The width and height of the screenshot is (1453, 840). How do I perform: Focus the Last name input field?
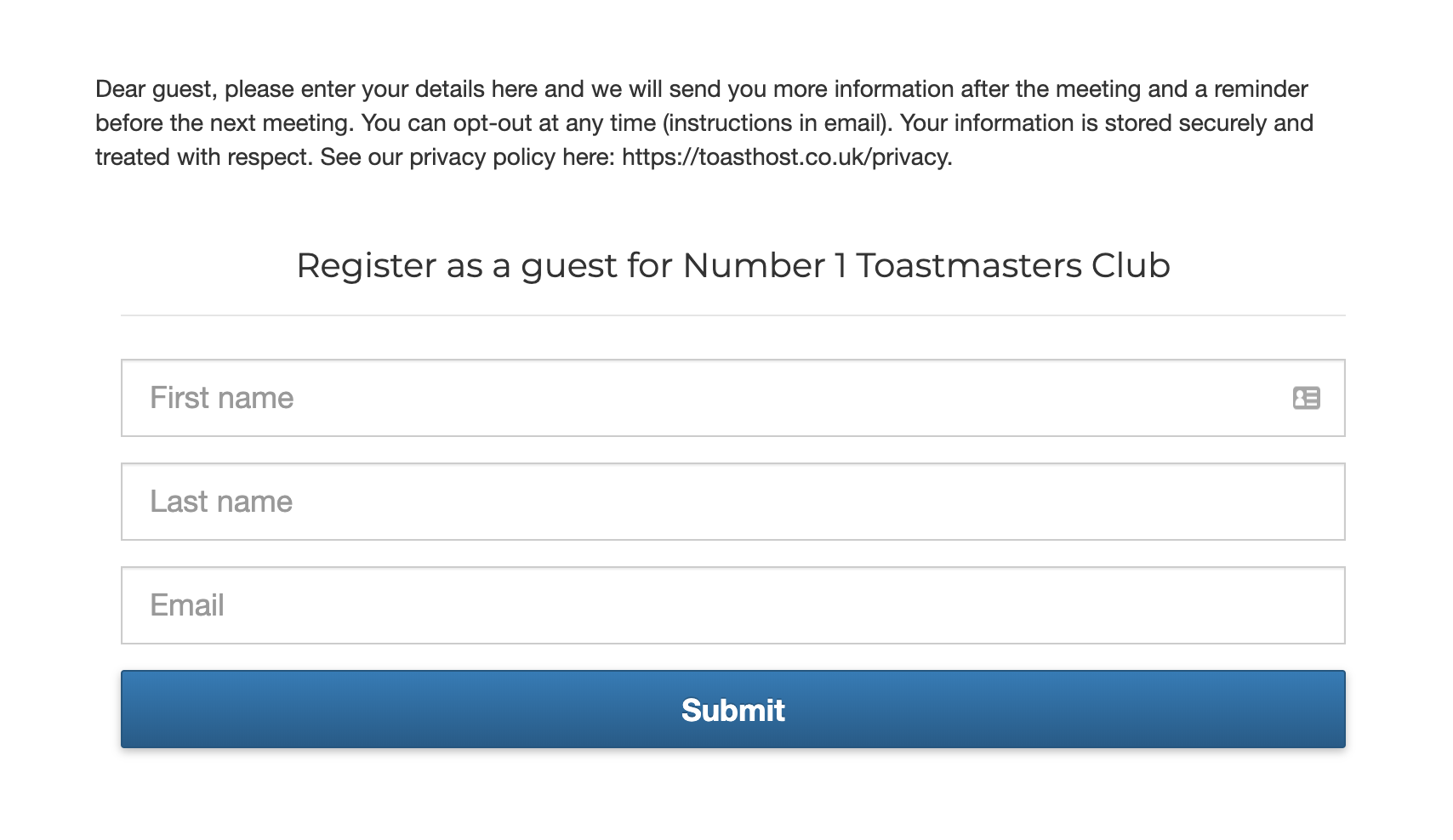pyautogui.click(x=732, y=502)
